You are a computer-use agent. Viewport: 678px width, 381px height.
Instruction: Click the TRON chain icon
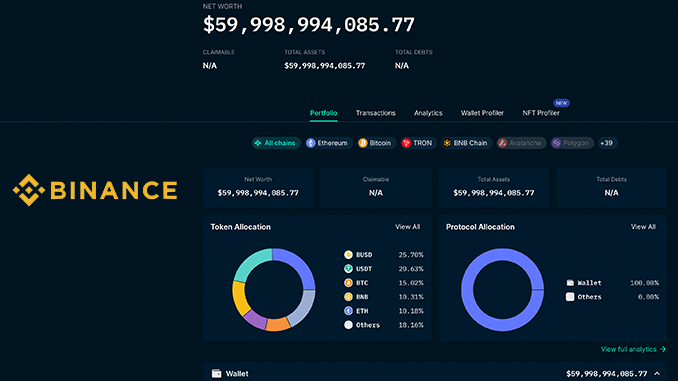pyautogui.click(x=406, y=143)
